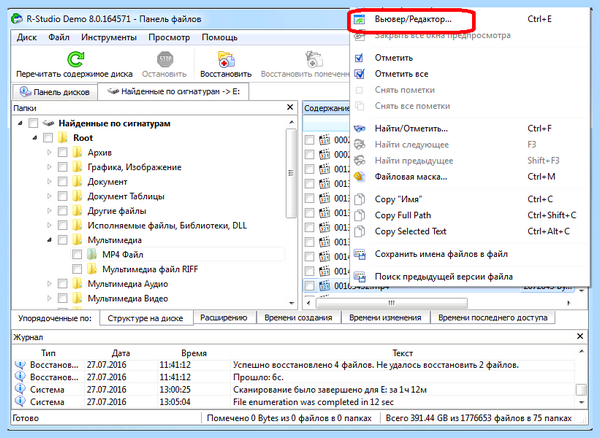Select Структуре на диске sort option
Image resolution: width=600 pixels, height=438 pixels.
coord(145,318)
